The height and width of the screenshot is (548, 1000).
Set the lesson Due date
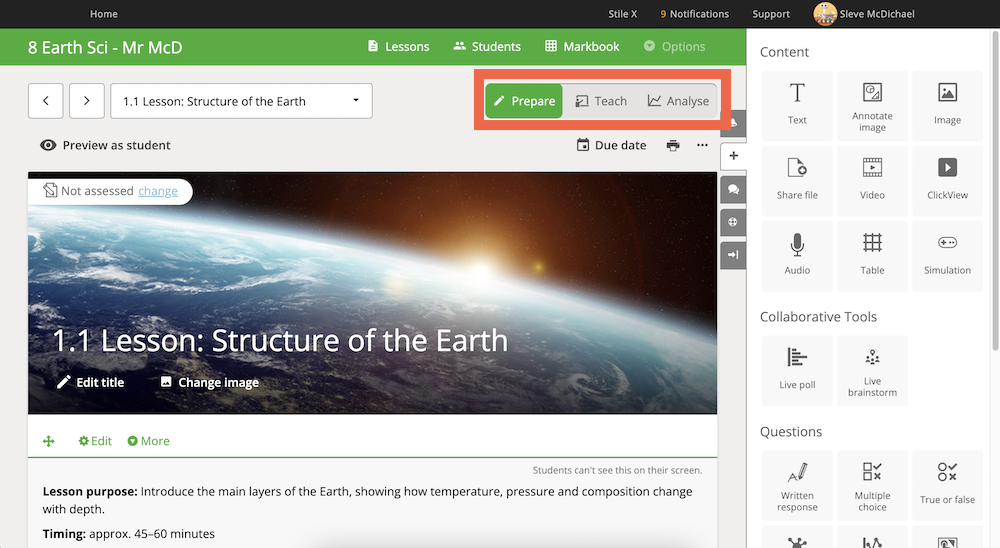611,145
